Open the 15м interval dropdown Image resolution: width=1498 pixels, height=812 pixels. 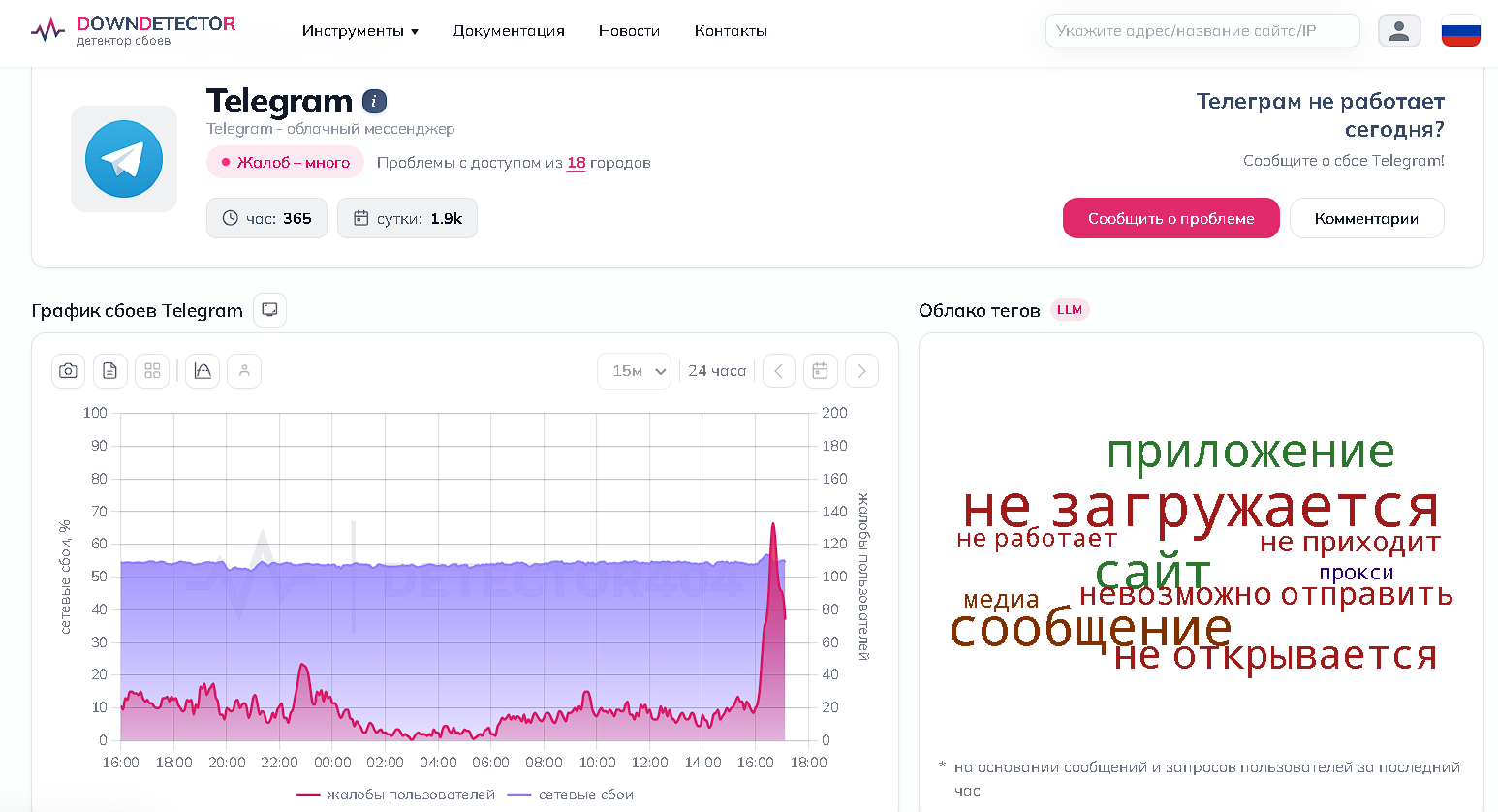(x=634, y=371)
